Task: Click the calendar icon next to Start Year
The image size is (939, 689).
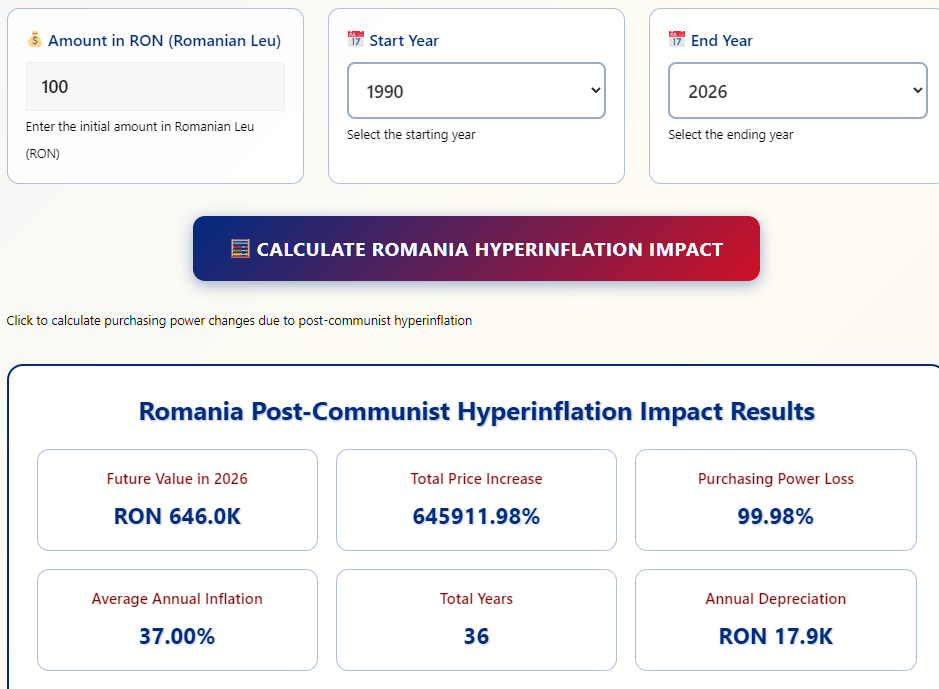Action: pyautogui.click(x=356, y=40)
